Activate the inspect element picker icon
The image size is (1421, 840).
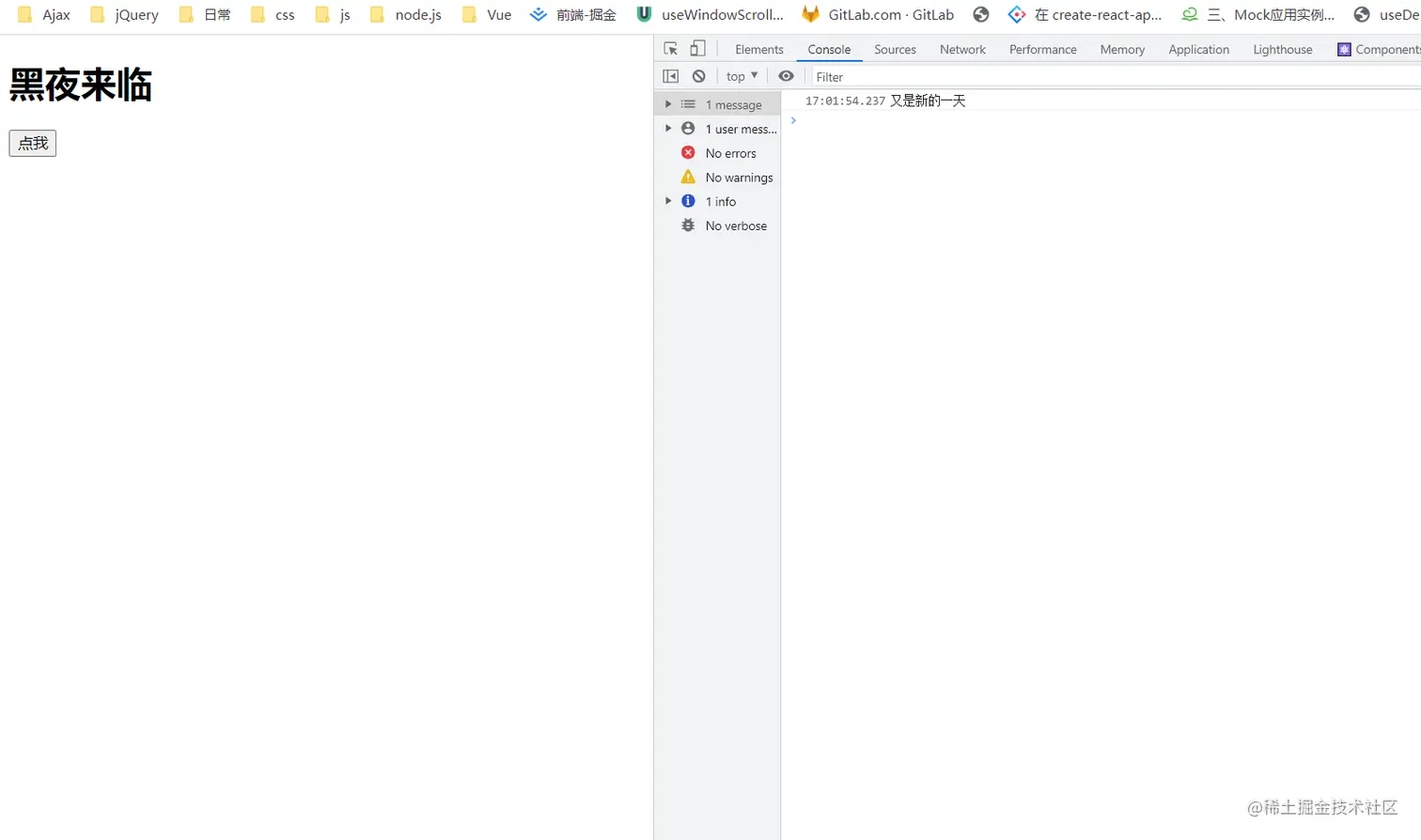coord(671,49)
